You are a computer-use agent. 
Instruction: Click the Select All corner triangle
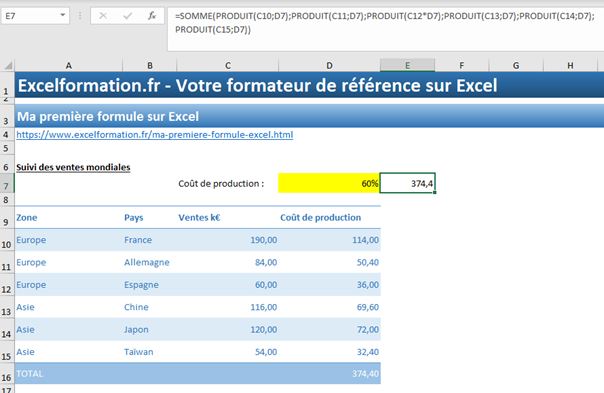8,66
